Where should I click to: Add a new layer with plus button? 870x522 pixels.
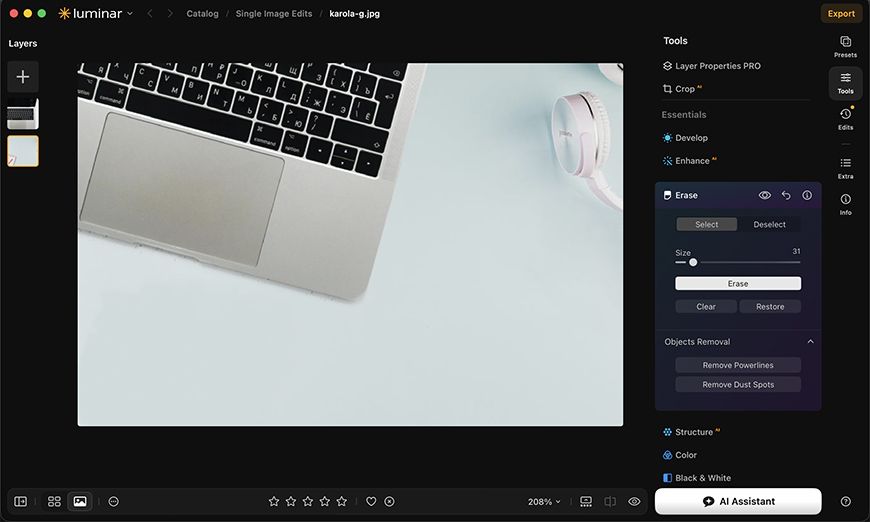point(23,77)
